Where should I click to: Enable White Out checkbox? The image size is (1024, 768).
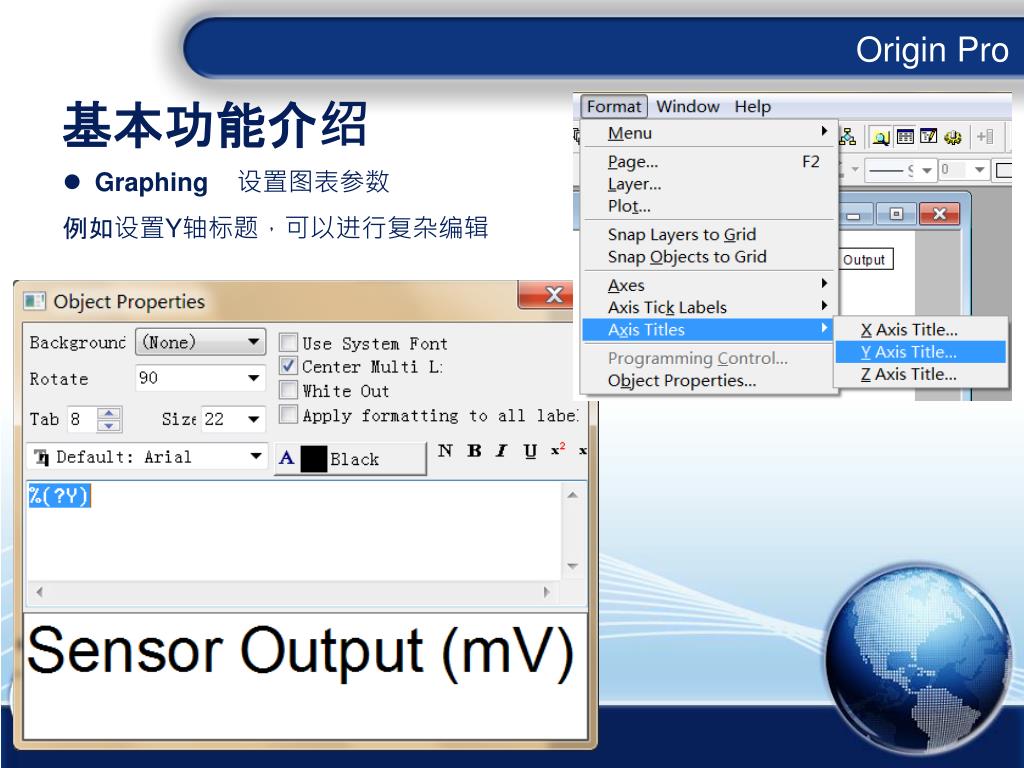(288, 390)
